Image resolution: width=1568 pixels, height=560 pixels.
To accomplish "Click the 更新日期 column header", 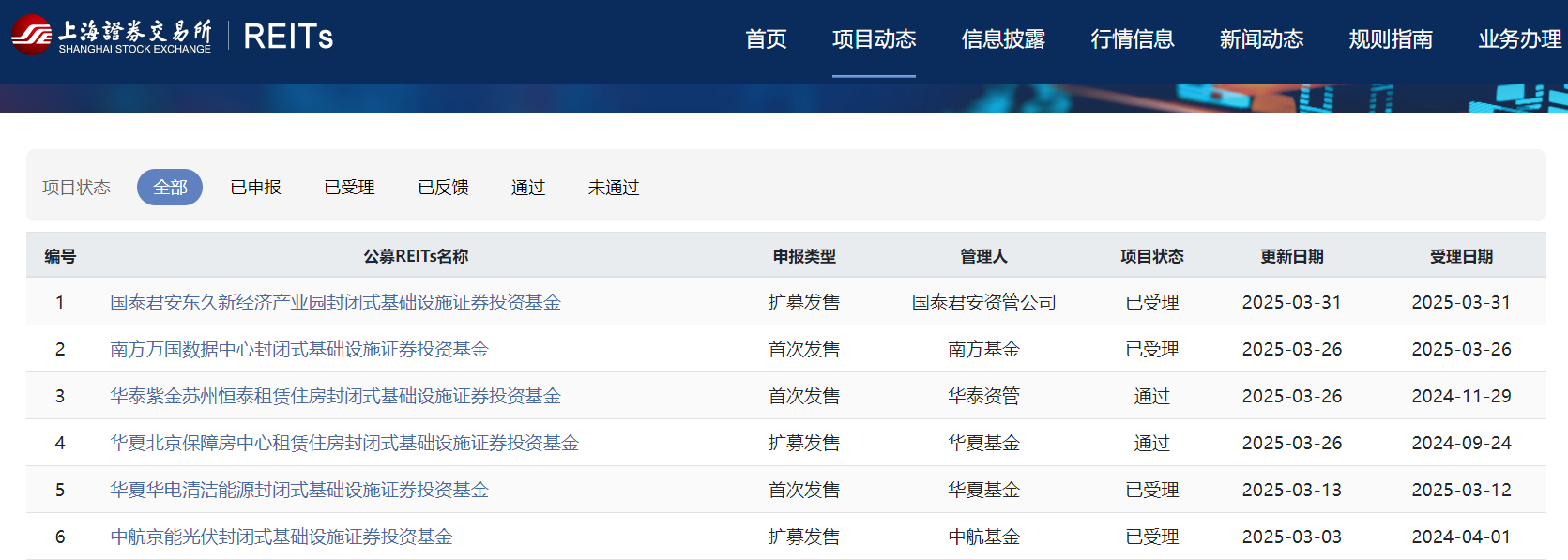I will click(1292, 256).
